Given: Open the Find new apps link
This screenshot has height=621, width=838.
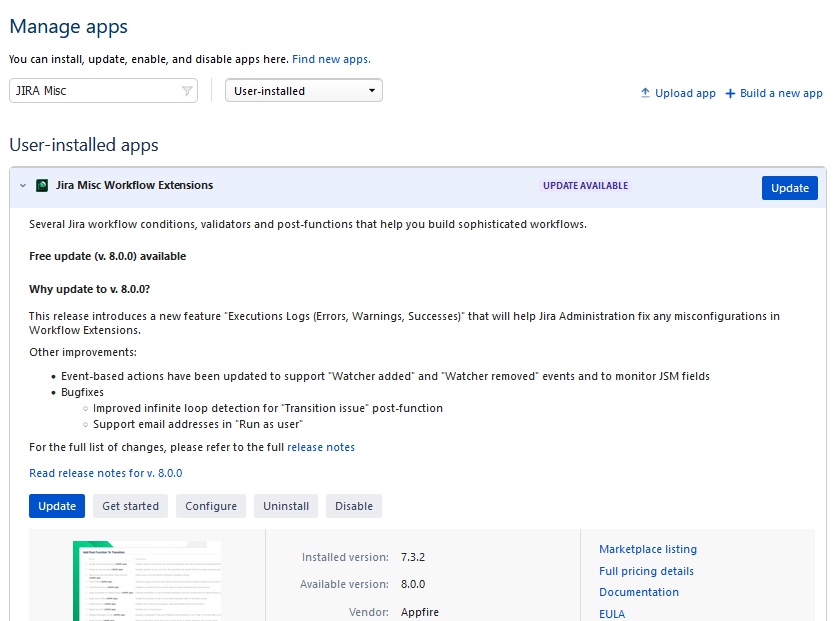Looking at the screenshot, I should click(x=331, y=59).
